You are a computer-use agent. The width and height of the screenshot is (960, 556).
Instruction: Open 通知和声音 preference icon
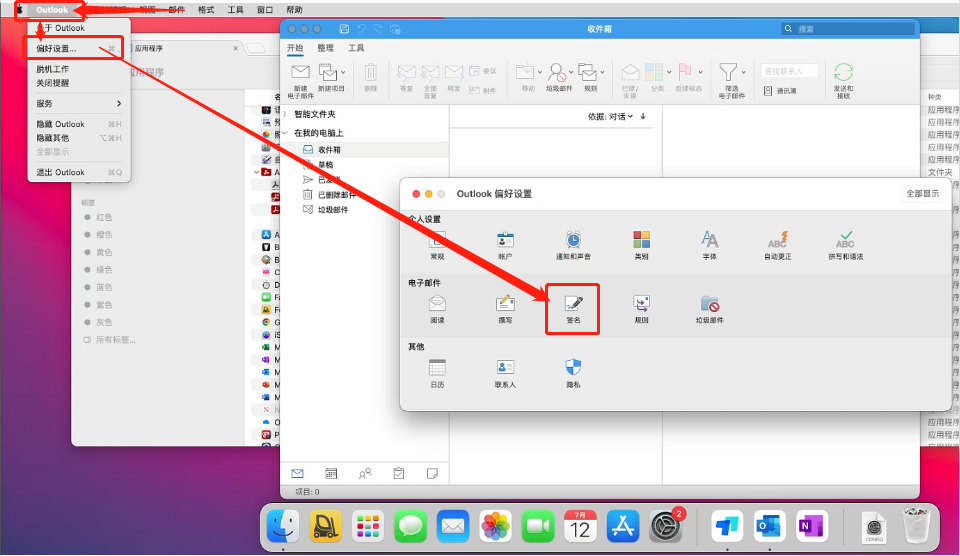pos(573,245)
